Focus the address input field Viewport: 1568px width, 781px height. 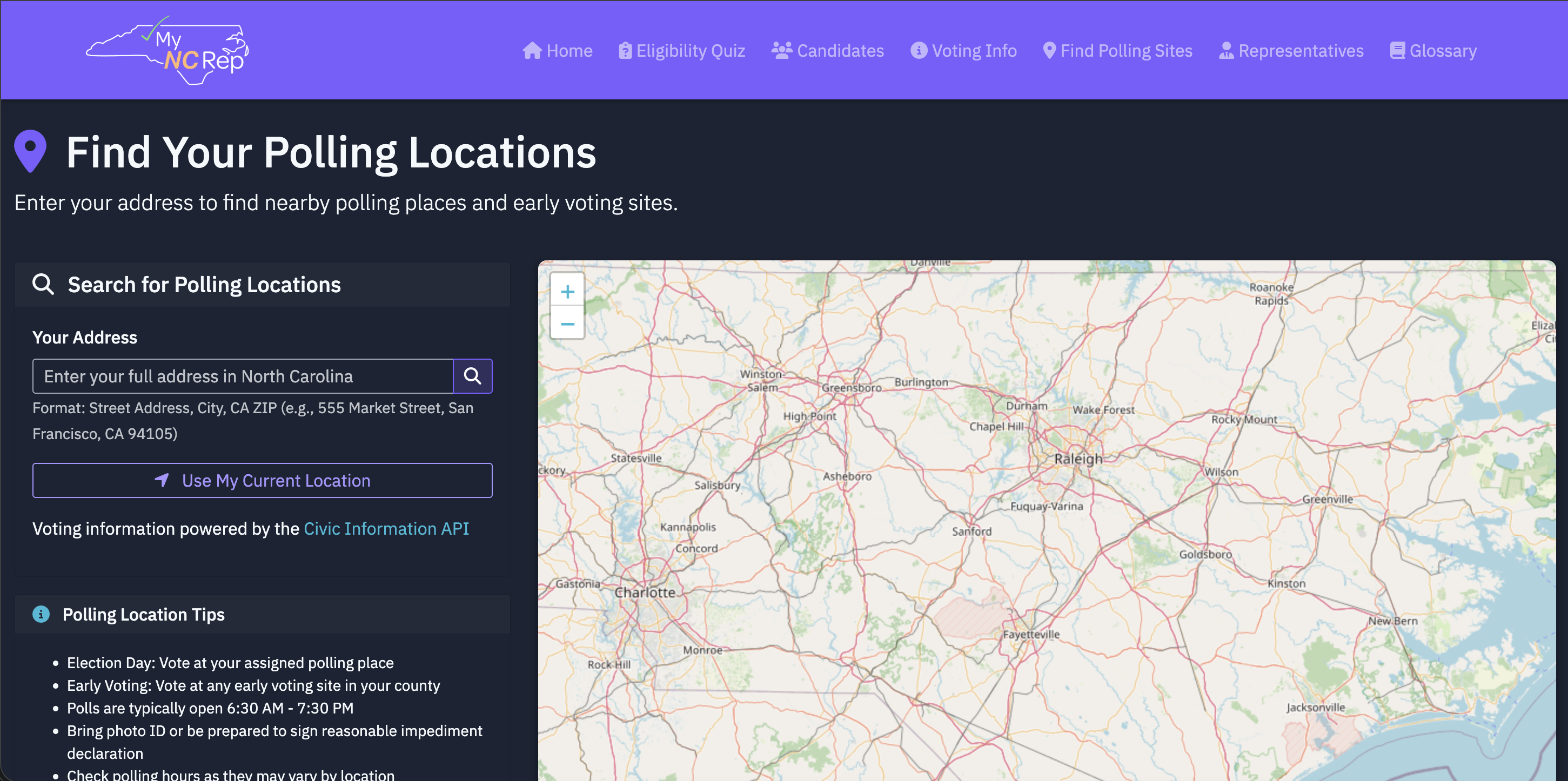coord(242,376)
